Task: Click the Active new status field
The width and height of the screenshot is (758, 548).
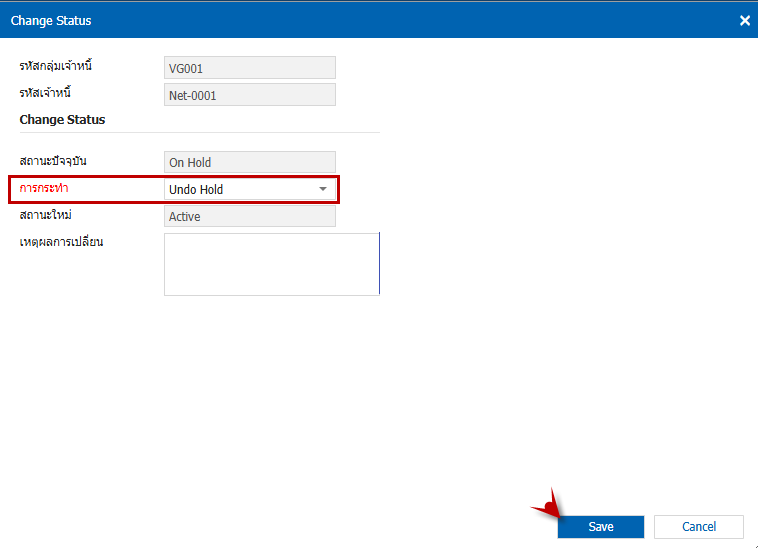Action: point(249,216)
